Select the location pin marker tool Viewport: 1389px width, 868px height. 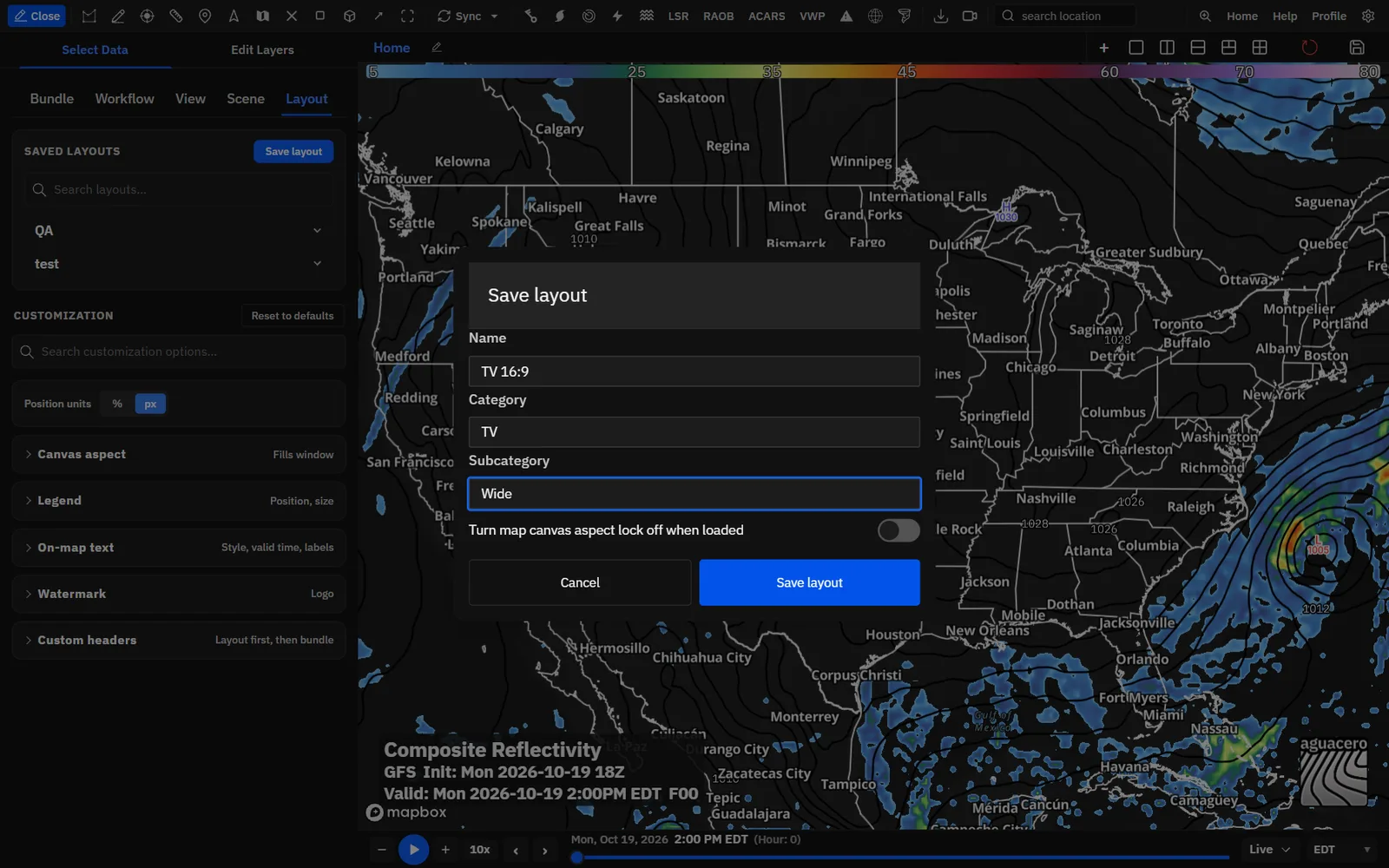pyautogui.click(x=205, y=16)
